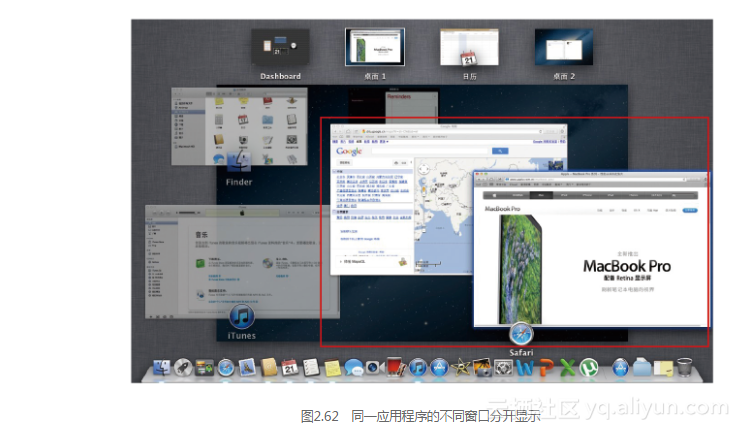
Task: Launch Launchpad rocket icon in Dock
Action: coord(183,367)
